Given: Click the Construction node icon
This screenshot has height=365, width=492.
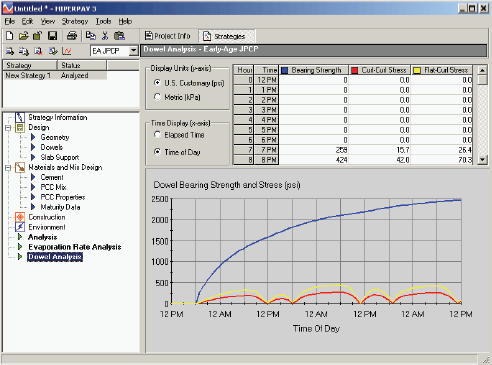Looking at the screenshot, I should coord(20,217).
